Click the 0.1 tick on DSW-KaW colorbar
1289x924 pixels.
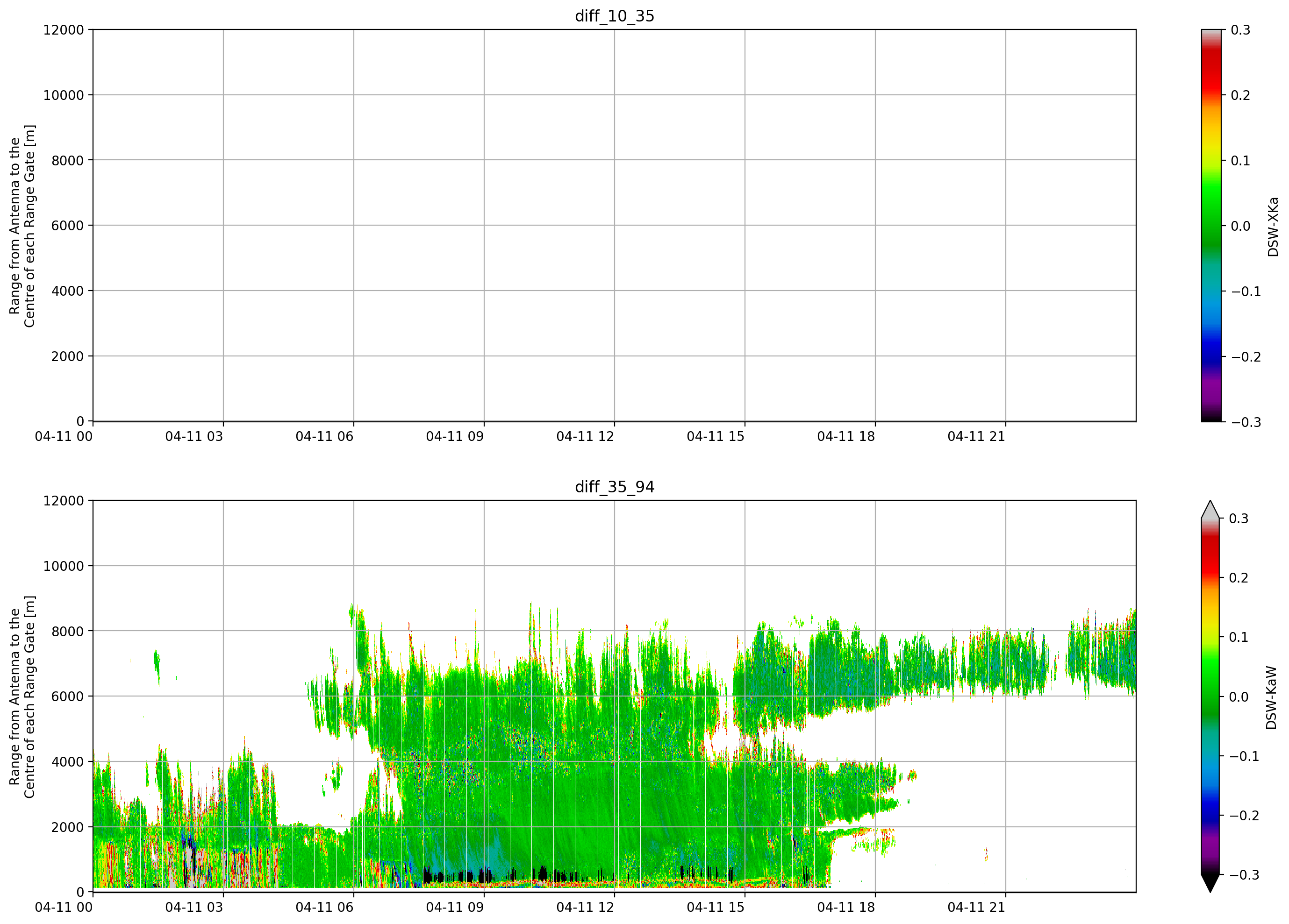point(1239,637)
